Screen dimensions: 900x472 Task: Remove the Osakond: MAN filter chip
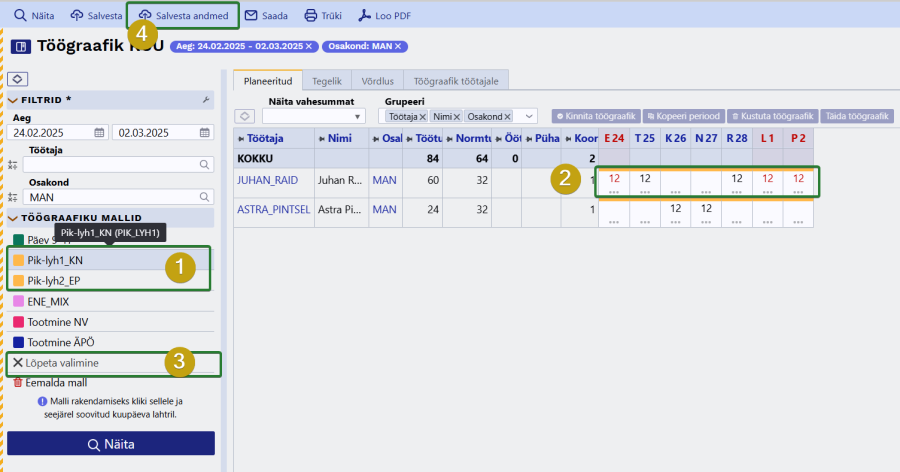point(398,47)
